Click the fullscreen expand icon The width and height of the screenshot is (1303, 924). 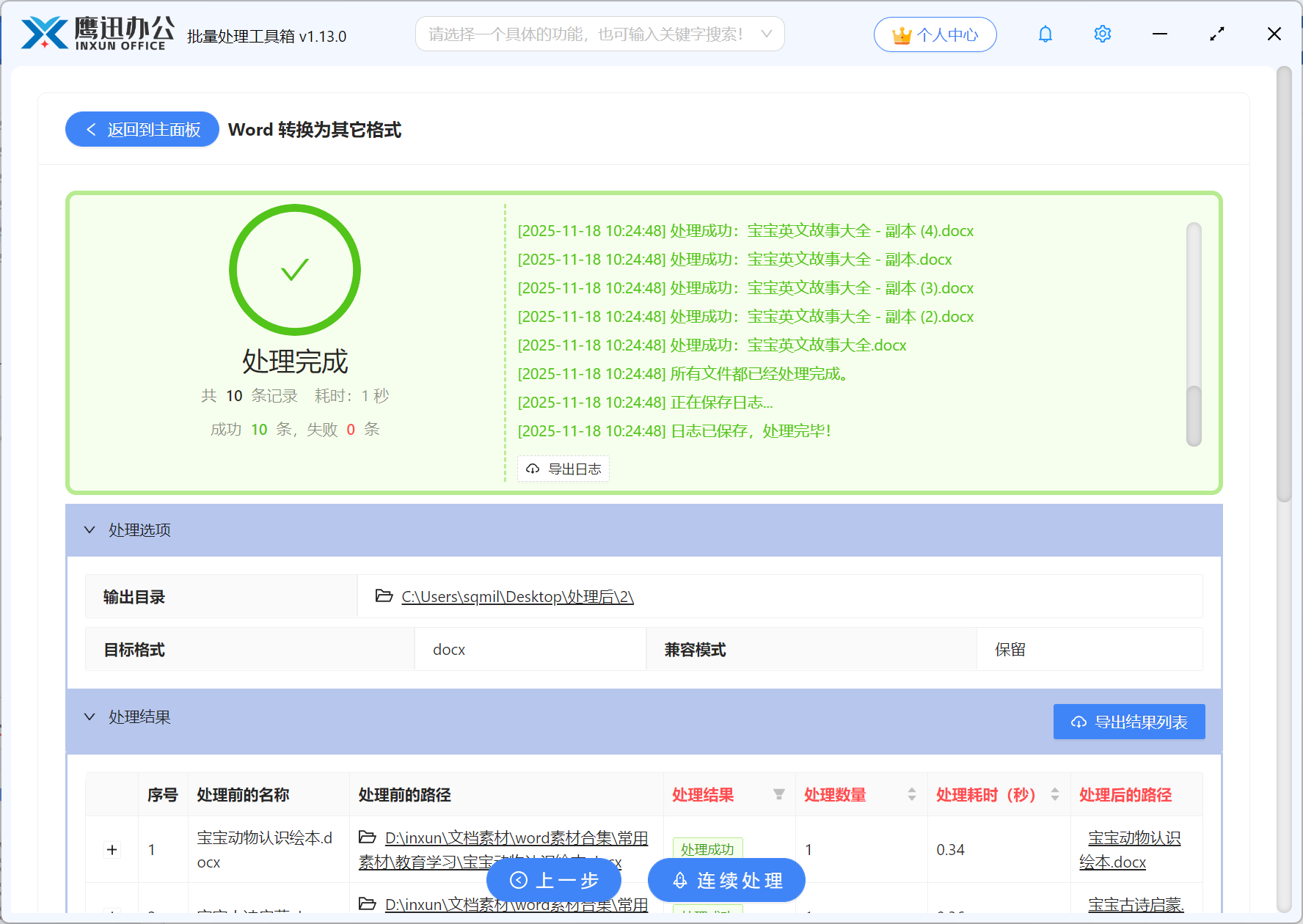click(x=1217, y=34)
